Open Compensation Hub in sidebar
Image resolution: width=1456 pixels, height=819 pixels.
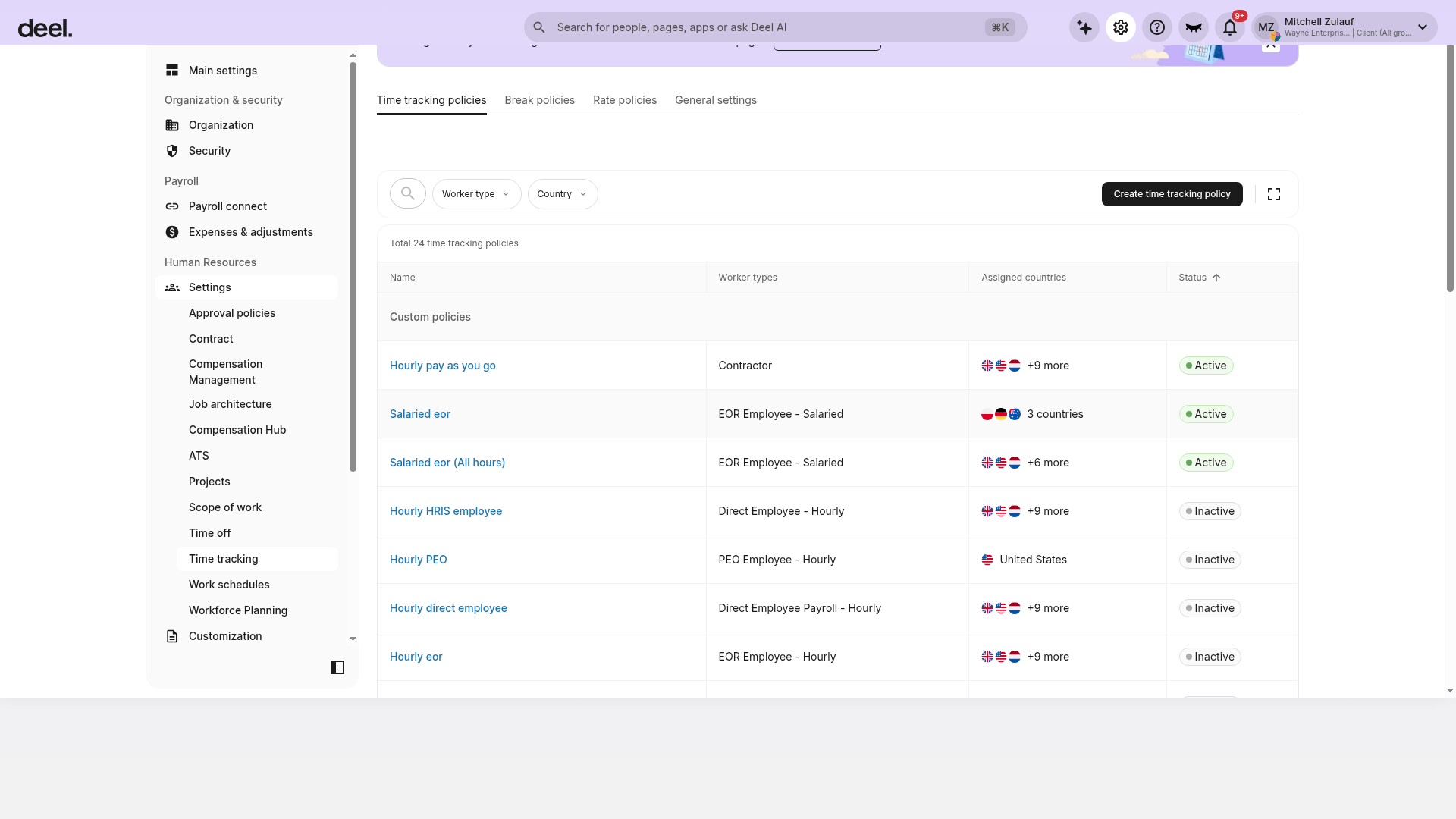(237, 430)
